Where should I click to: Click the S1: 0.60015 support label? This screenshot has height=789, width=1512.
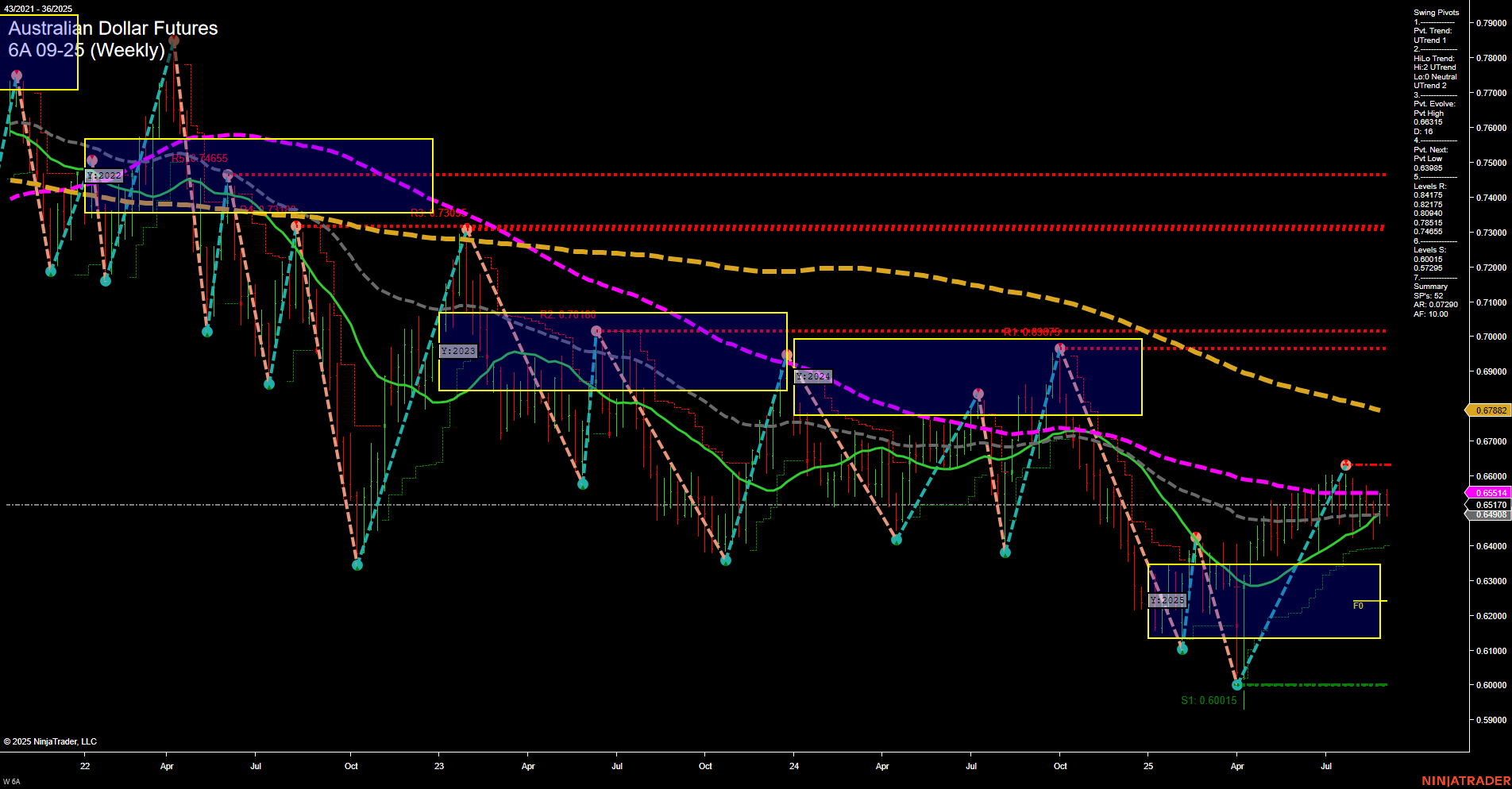[1208, 701]
